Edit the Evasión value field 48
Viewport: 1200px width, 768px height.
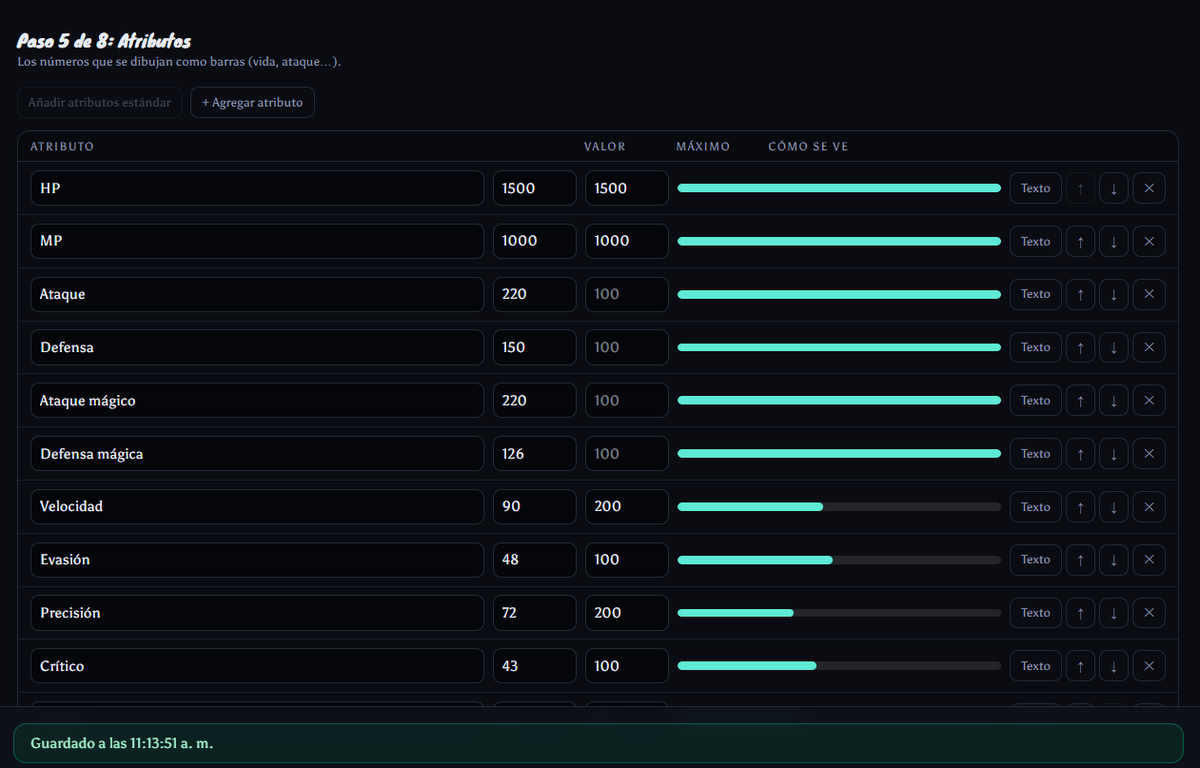coord(535,560)
